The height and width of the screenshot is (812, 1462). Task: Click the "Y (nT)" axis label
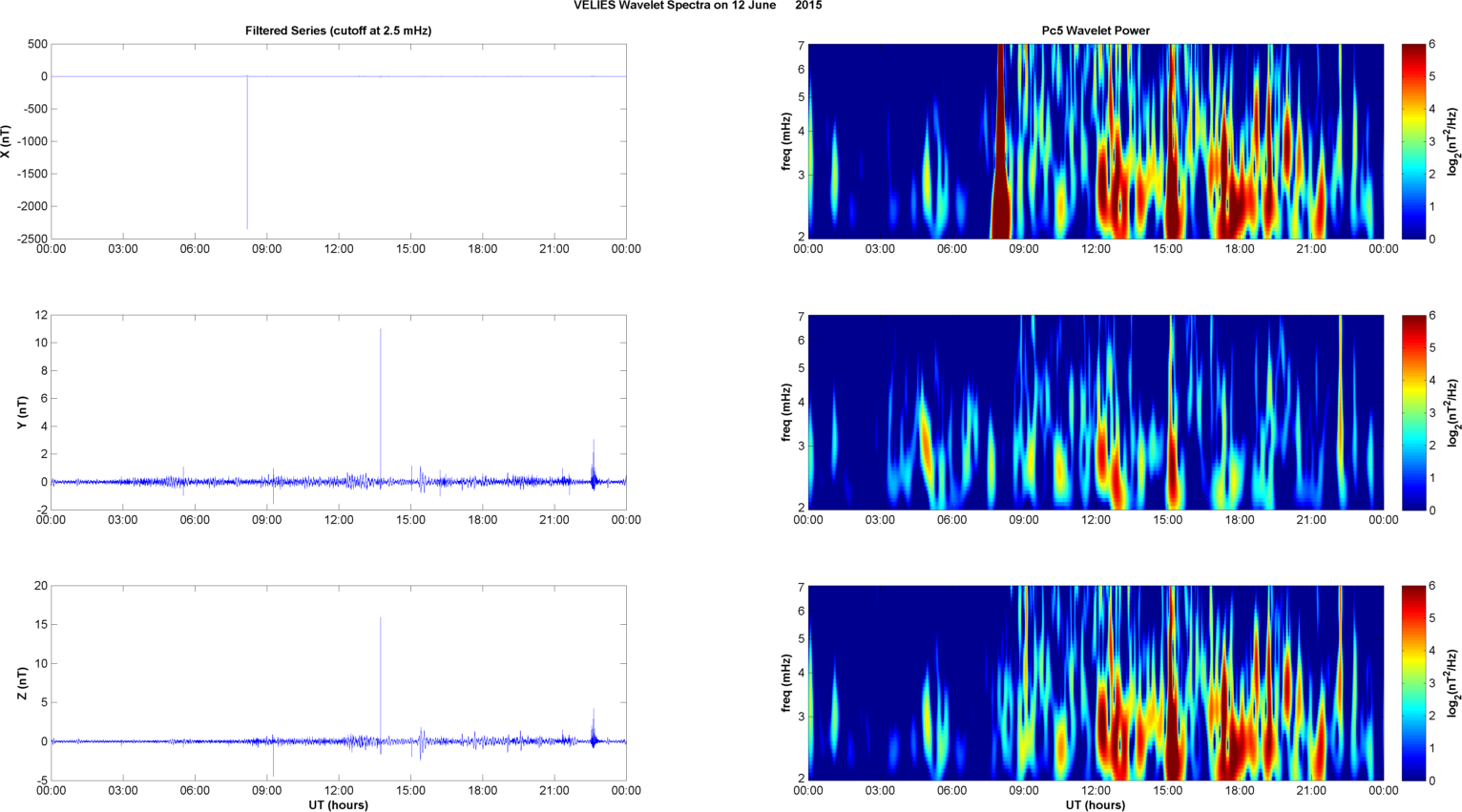pyautogui.click(x=23, y=412)
